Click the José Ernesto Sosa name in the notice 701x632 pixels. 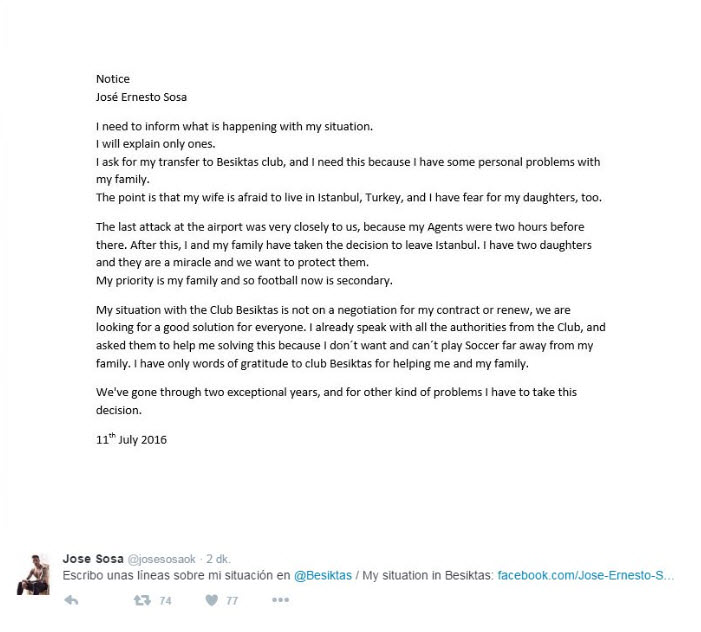click(141, 97)
